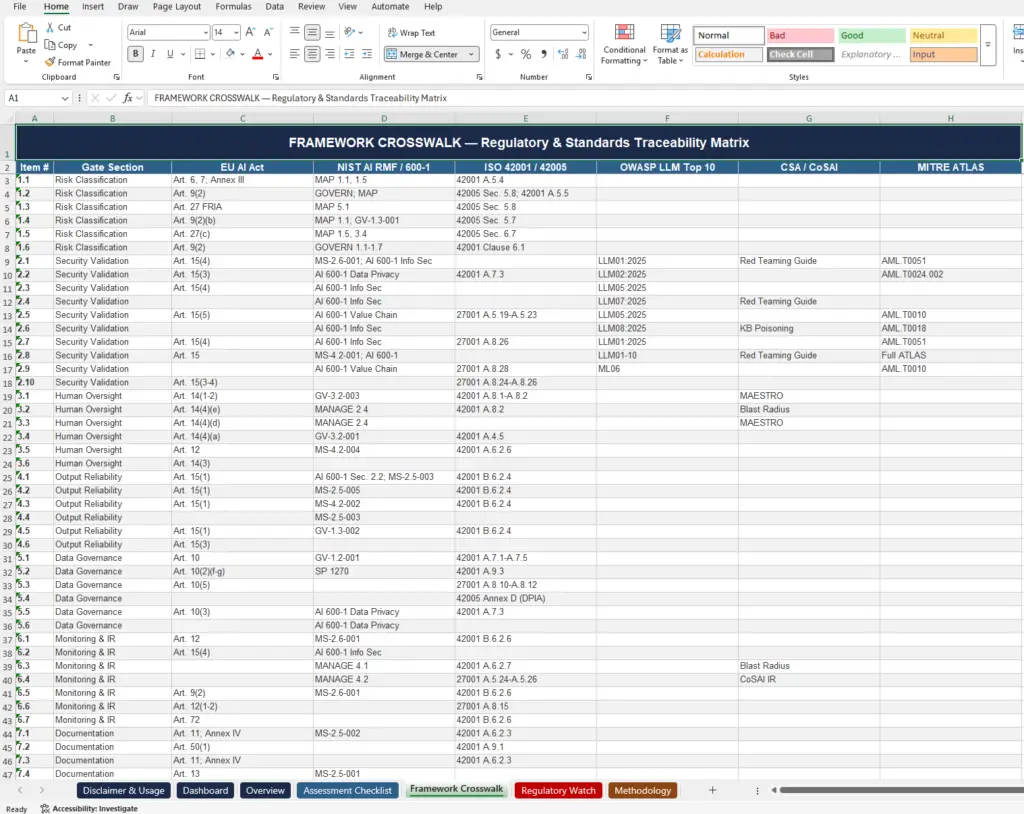Apply the Check Cell style
Screen dimensions: 1024x814
(799, 55)
